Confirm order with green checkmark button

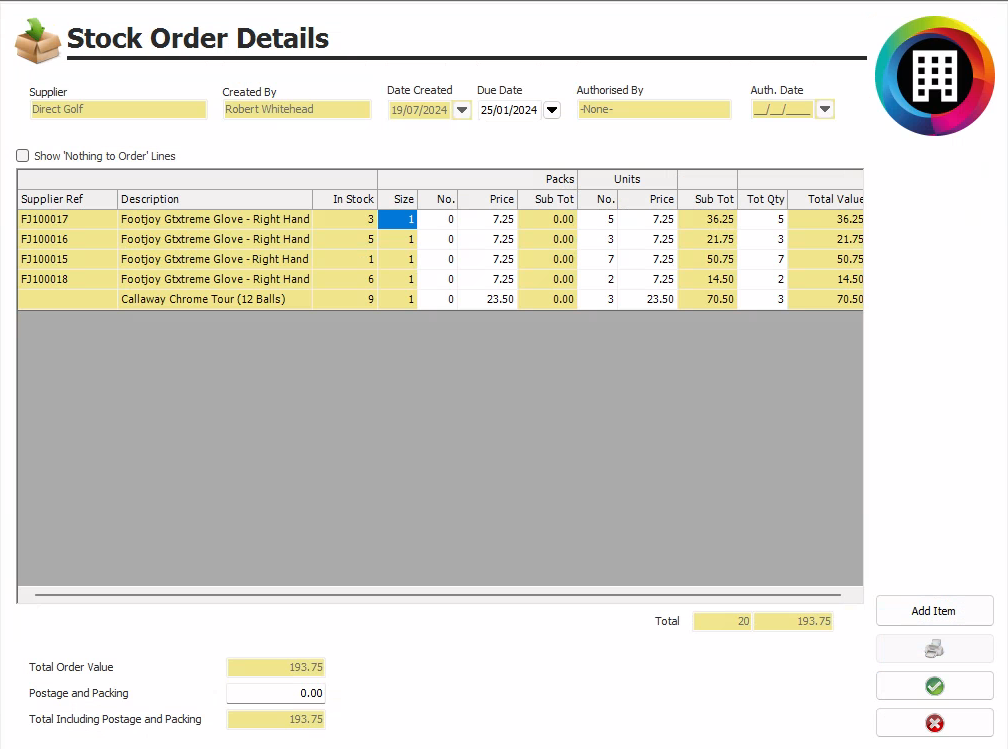click(935, 686)
